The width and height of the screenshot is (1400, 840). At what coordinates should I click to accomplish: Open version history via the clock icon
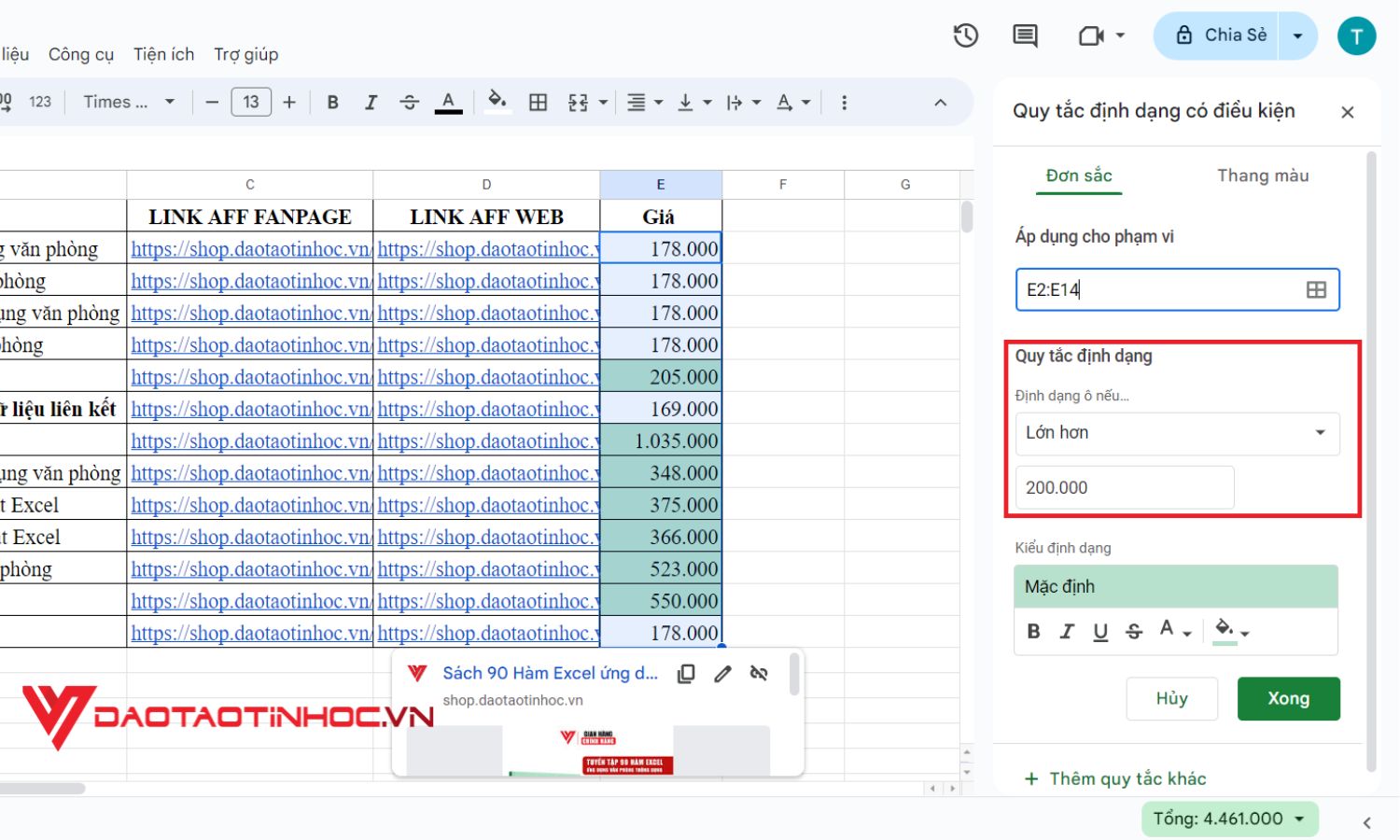pyautogui.click(x=965, y=35)
